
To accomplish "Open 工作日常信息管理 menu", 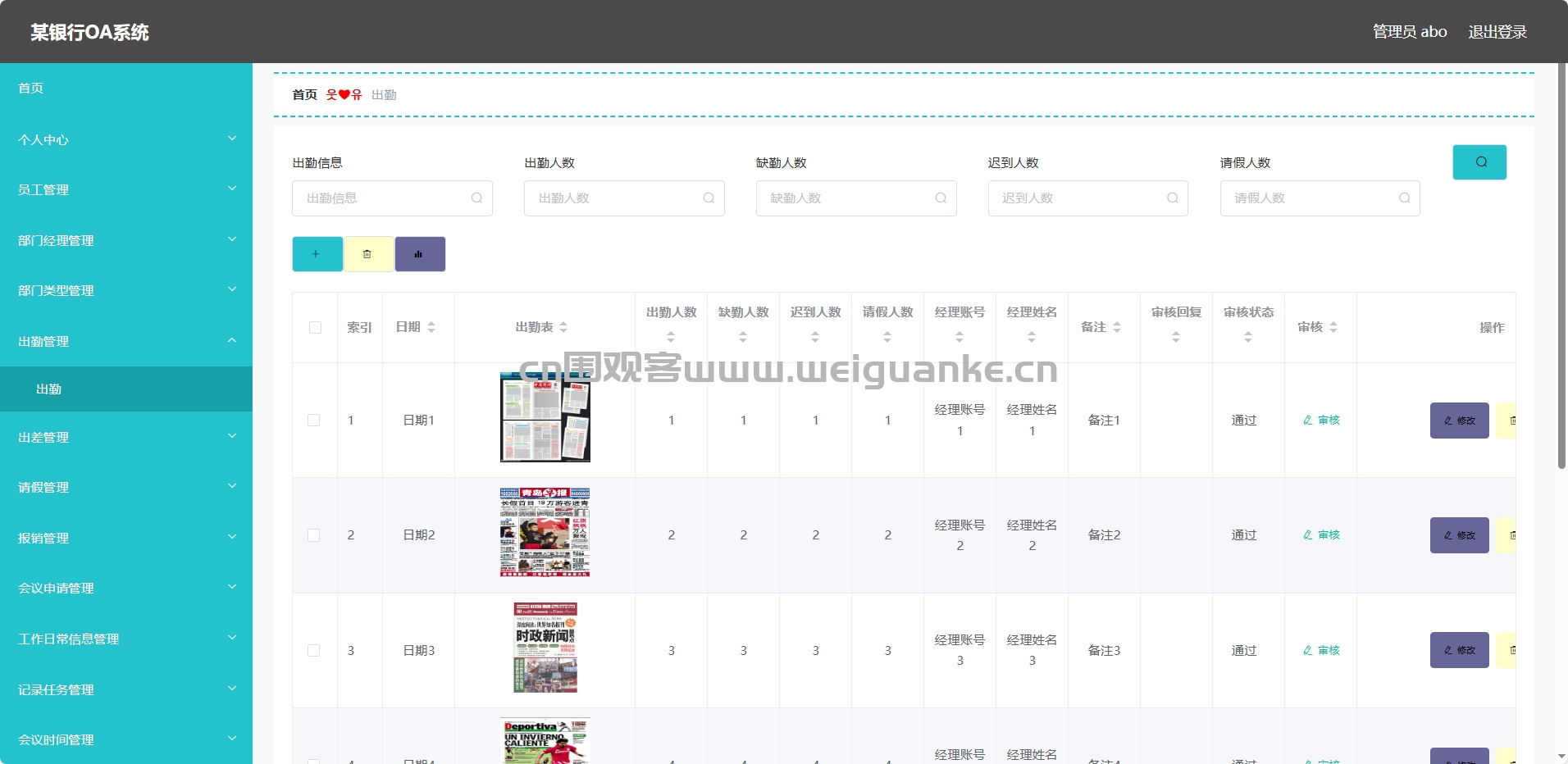I will click(x=126, y=639).
